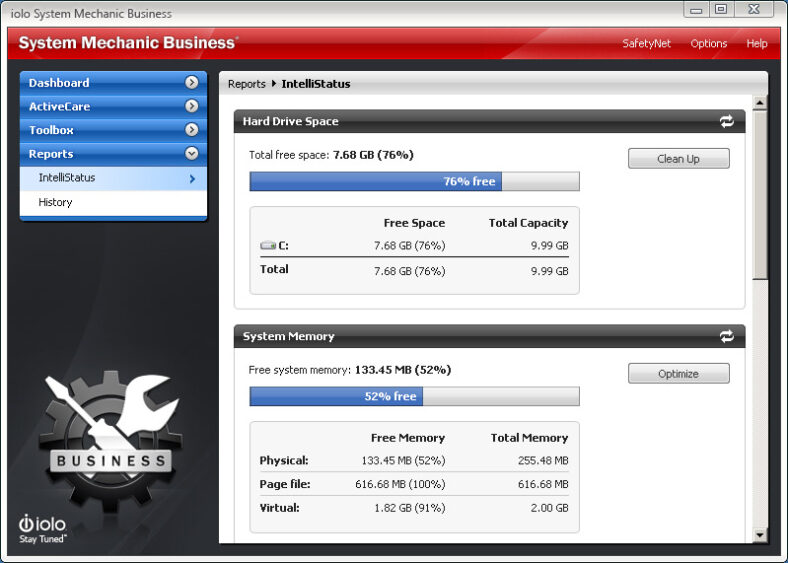Open Help from the top bar
788x563 pixels.
point(757,44)
